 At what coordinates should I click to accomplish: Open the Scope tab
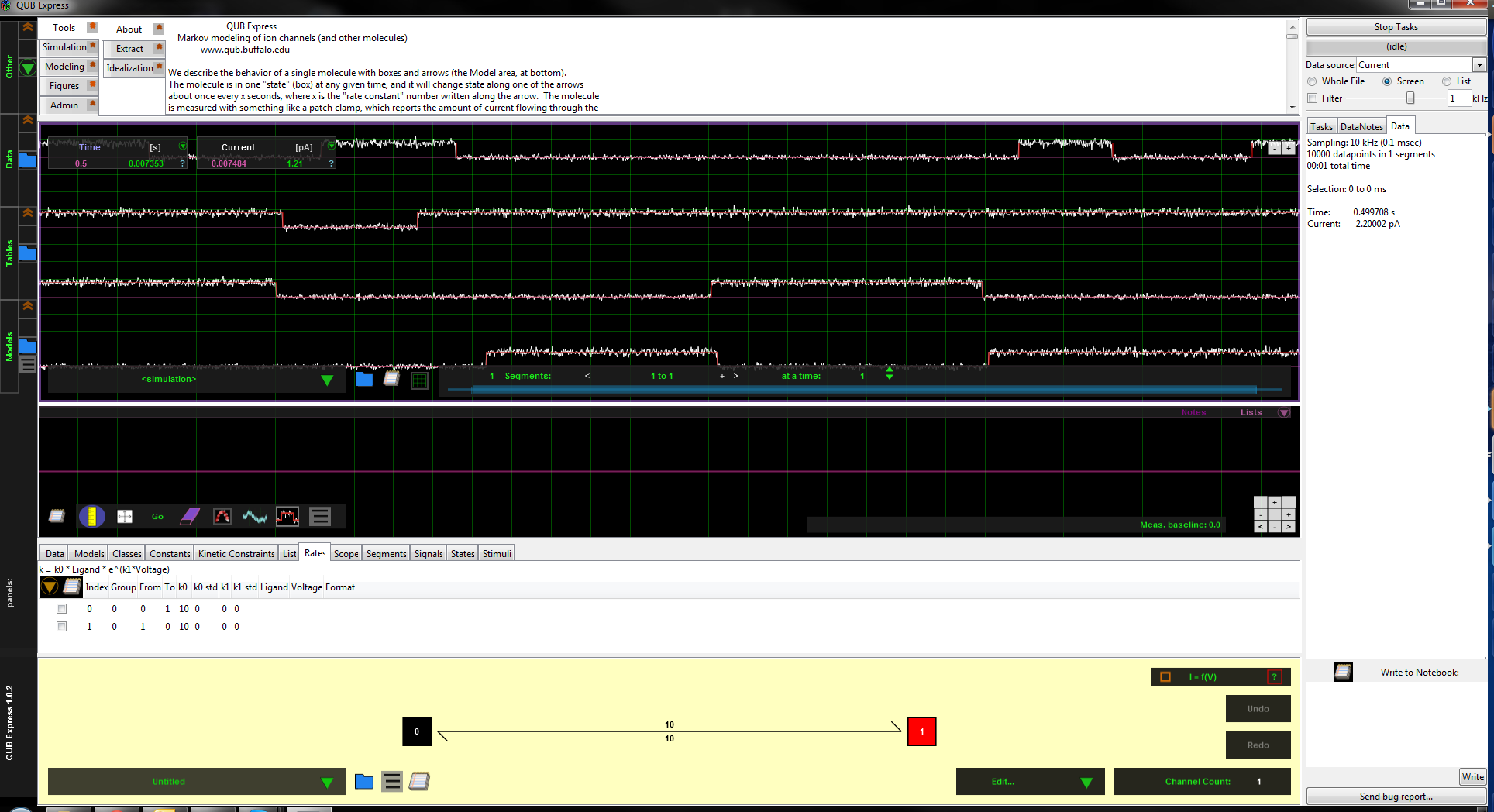pos(346,553)
